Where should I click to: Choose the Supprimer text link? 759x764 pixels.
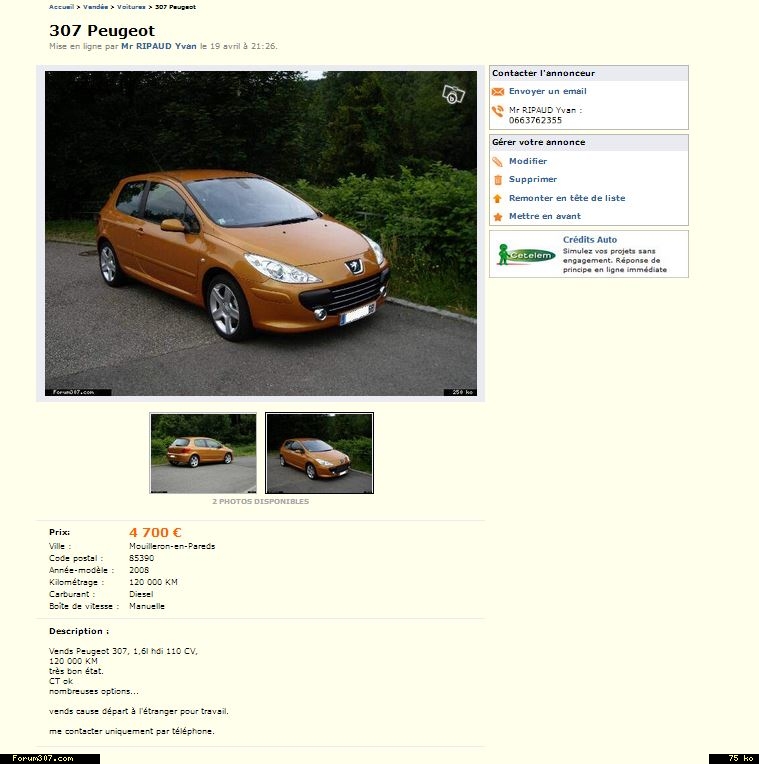click(532, 180)
